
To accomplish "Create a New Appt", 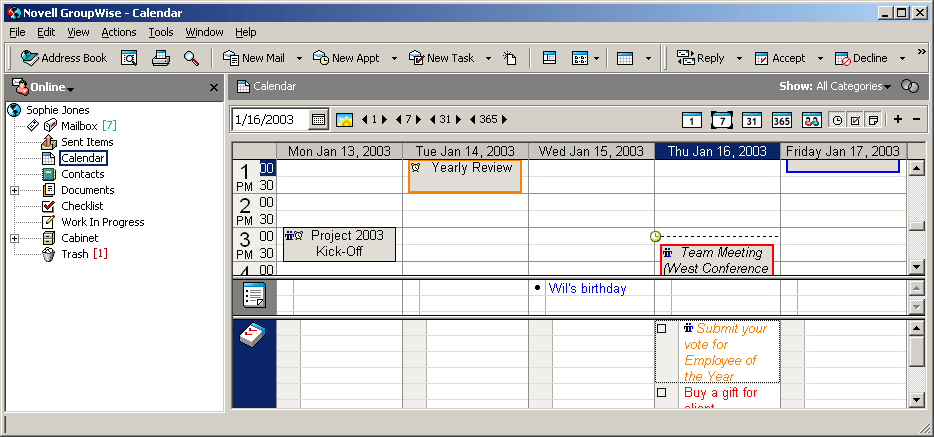I will pos(347,58).
